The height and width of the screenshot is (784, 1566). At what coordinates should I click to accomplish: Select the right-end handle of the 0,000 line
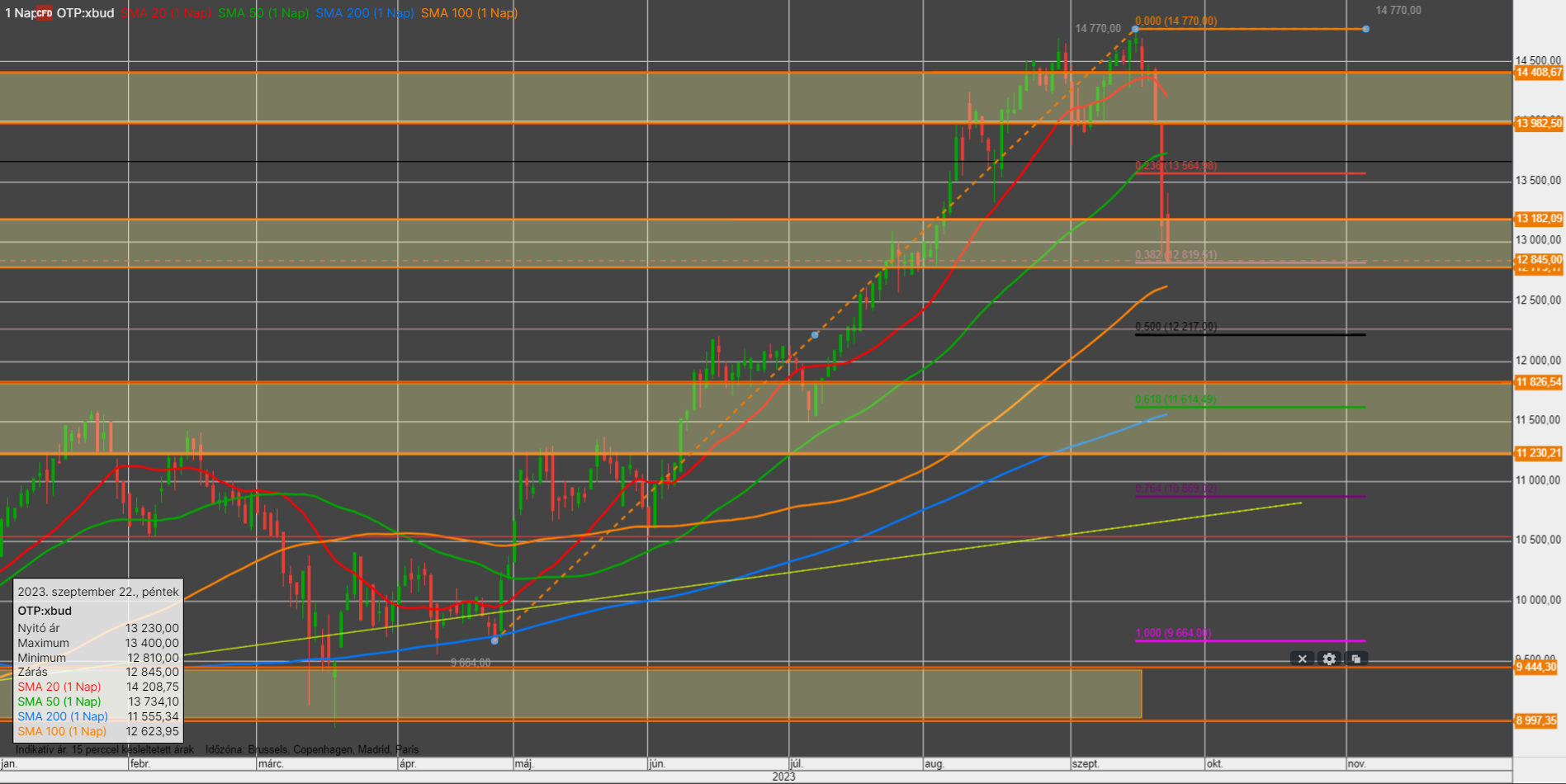pos(1366,29)
